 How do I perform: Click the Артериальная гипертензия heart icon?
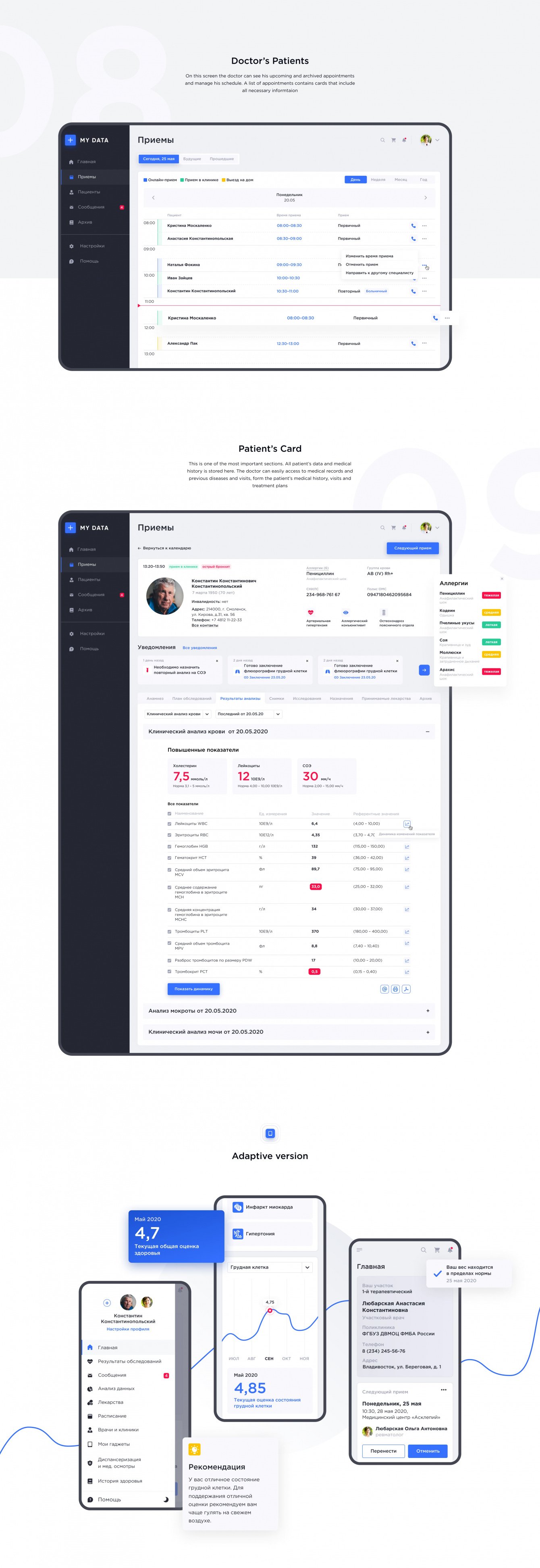pyautogui.click(x=311, y=612)
